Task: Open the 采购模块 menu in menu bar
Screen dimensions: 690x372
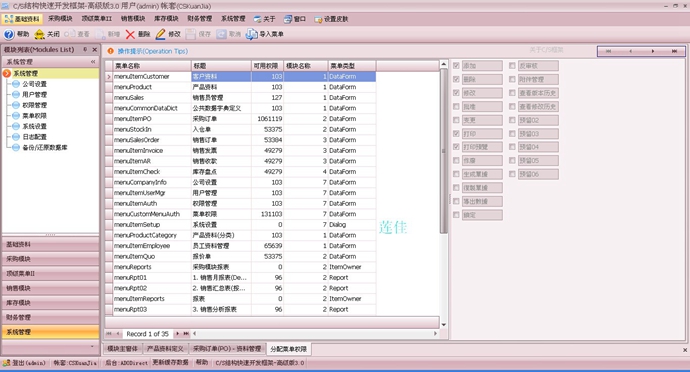Action: (60, 18)
